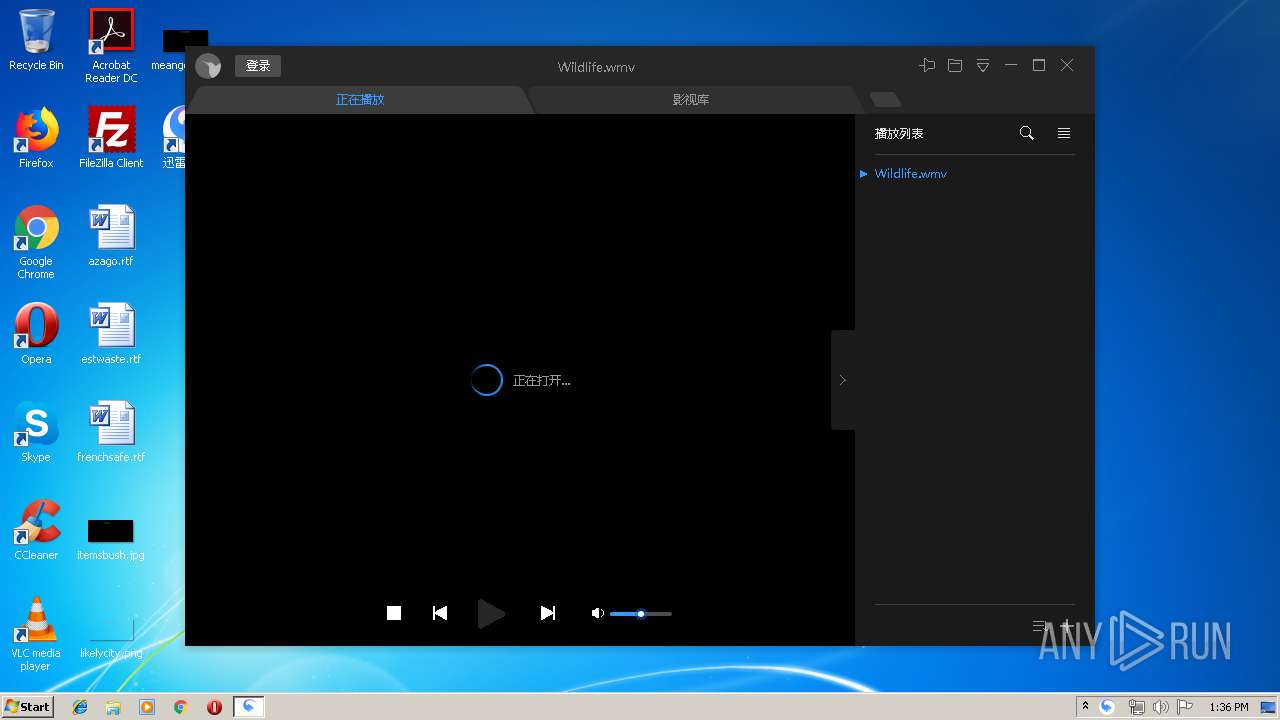Open file via folder icon in title bar

pos(955,65)
